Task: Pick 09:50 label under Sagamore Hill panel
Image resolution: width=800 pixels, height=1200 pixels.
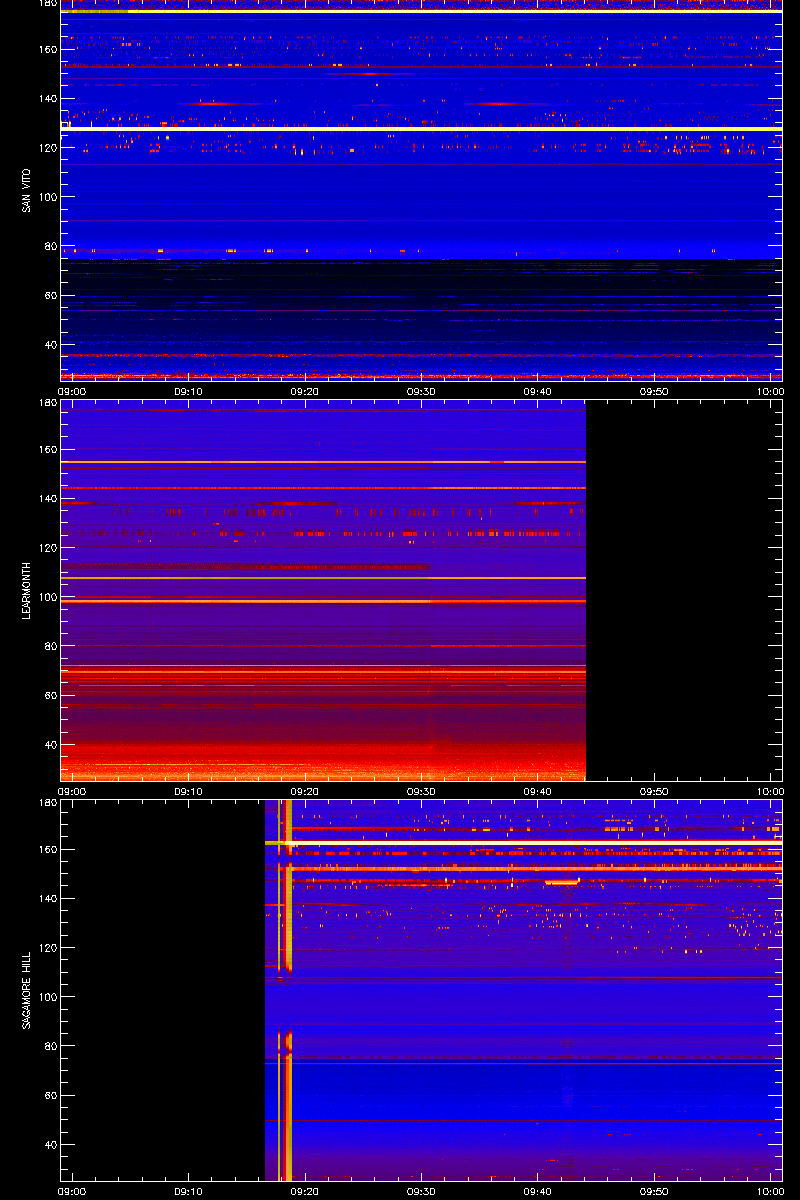Action: point(654,1192)
